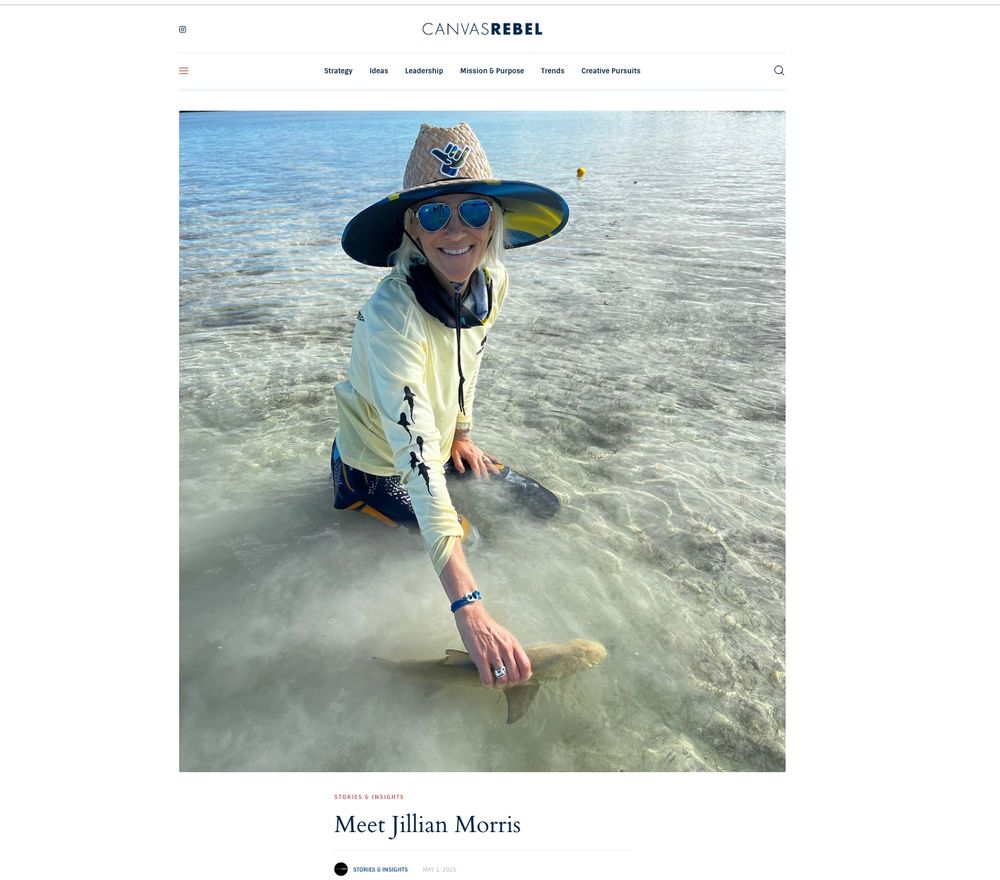Viewport: 1000px width, 880px height.
Task: Click the May 1, 2025 post date
Action: pyautogui.click(x=439, y=870)
